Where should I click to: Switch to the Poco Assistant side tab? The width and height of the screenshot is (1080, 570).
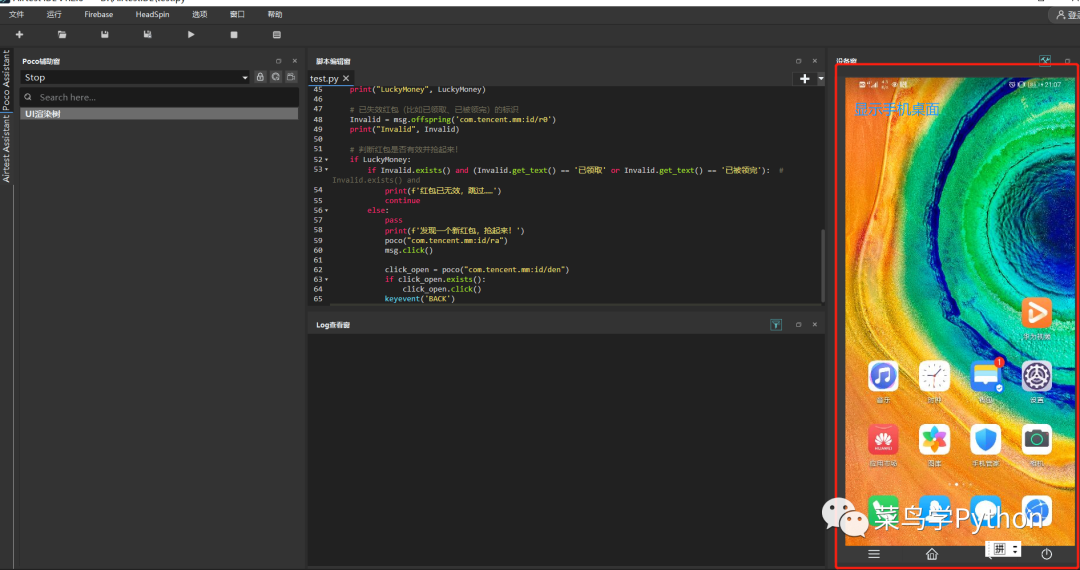point(6,81)
